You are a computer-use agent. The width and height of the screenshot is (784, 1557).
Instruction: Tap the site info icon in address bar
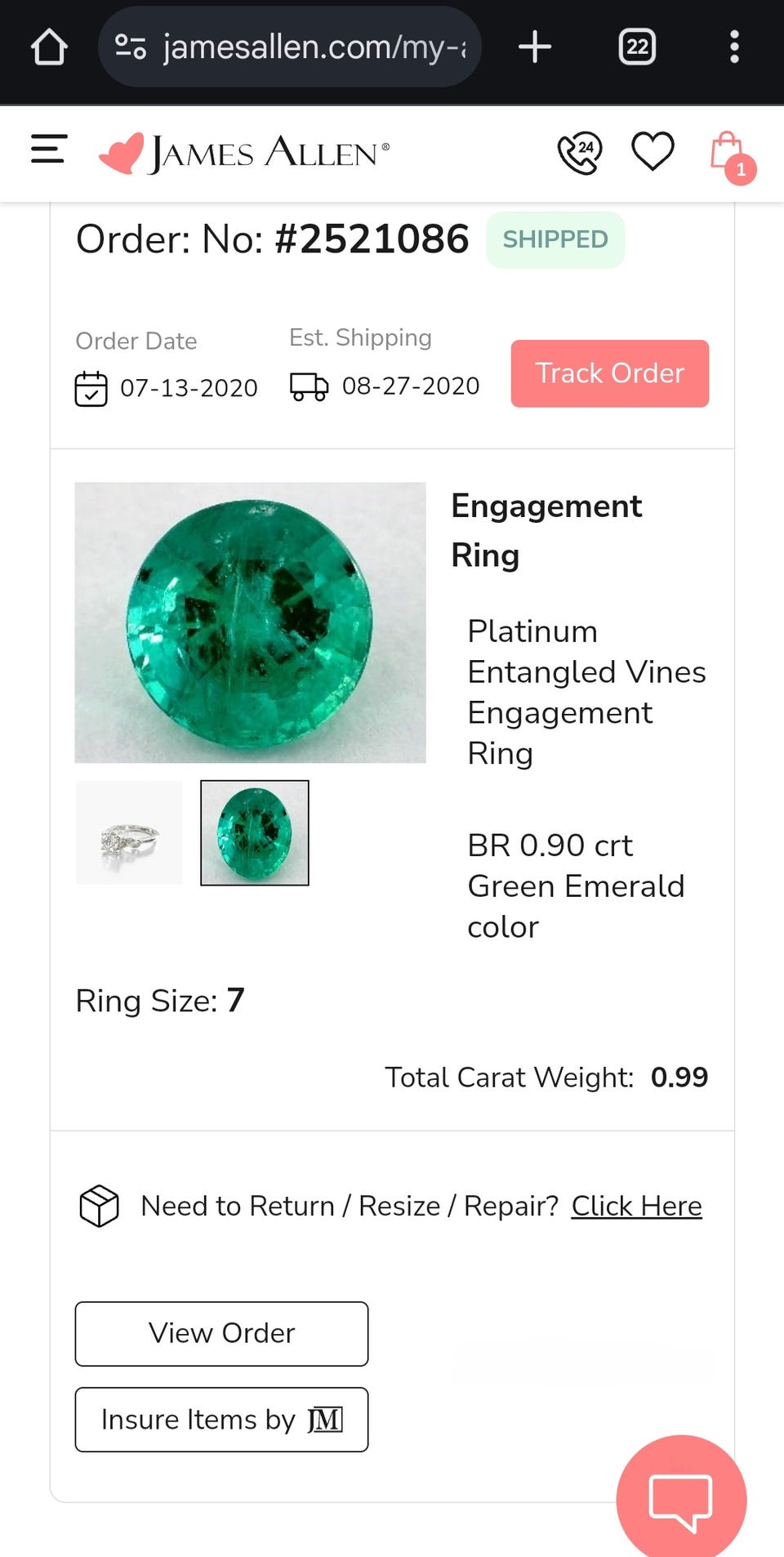coord(131,47)
